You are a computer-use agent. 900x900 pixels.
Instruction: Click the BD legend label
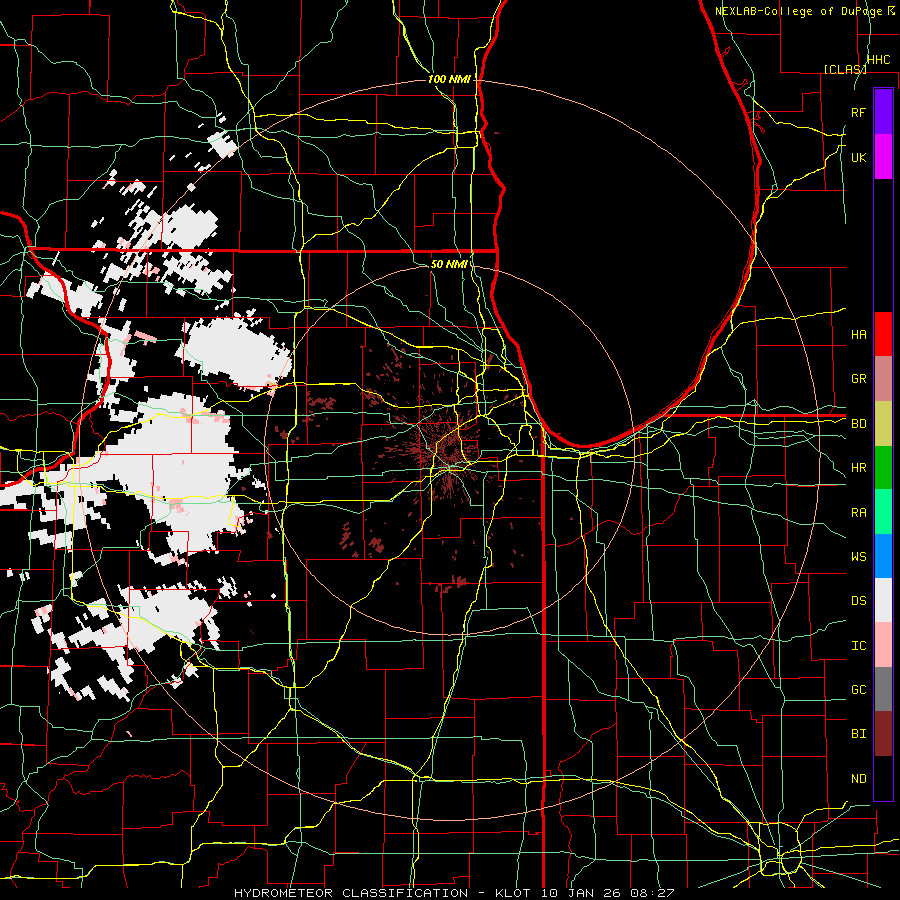[858, 424]
